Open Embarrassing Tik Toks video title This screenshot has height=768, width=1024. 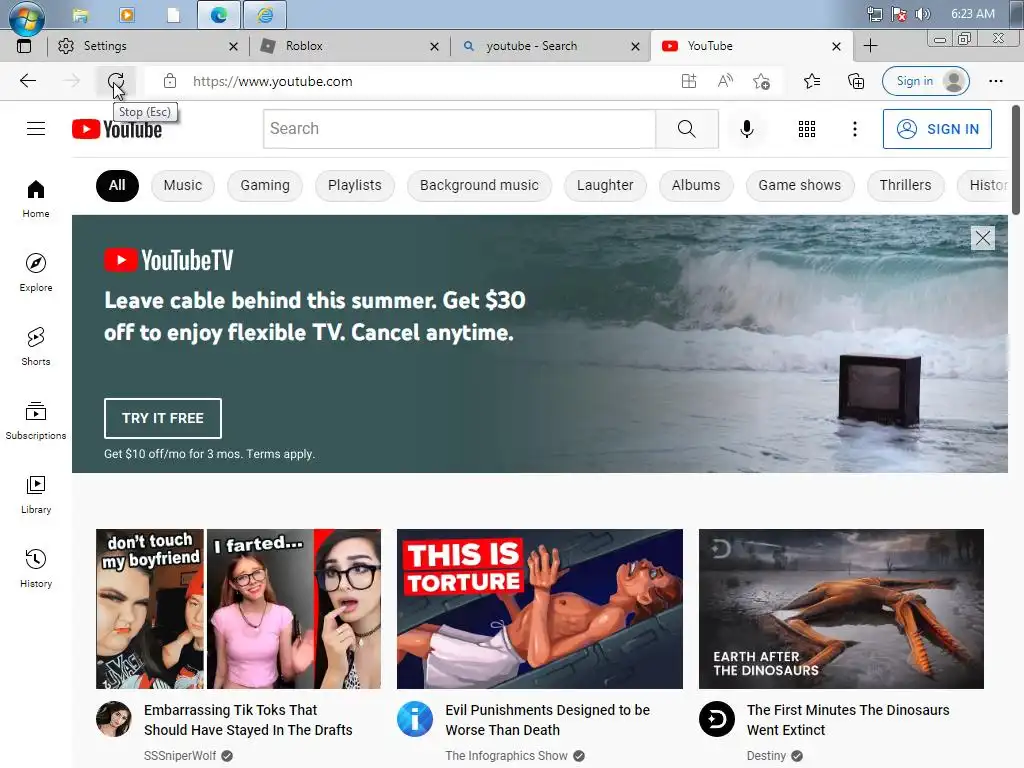click(248, 720)
